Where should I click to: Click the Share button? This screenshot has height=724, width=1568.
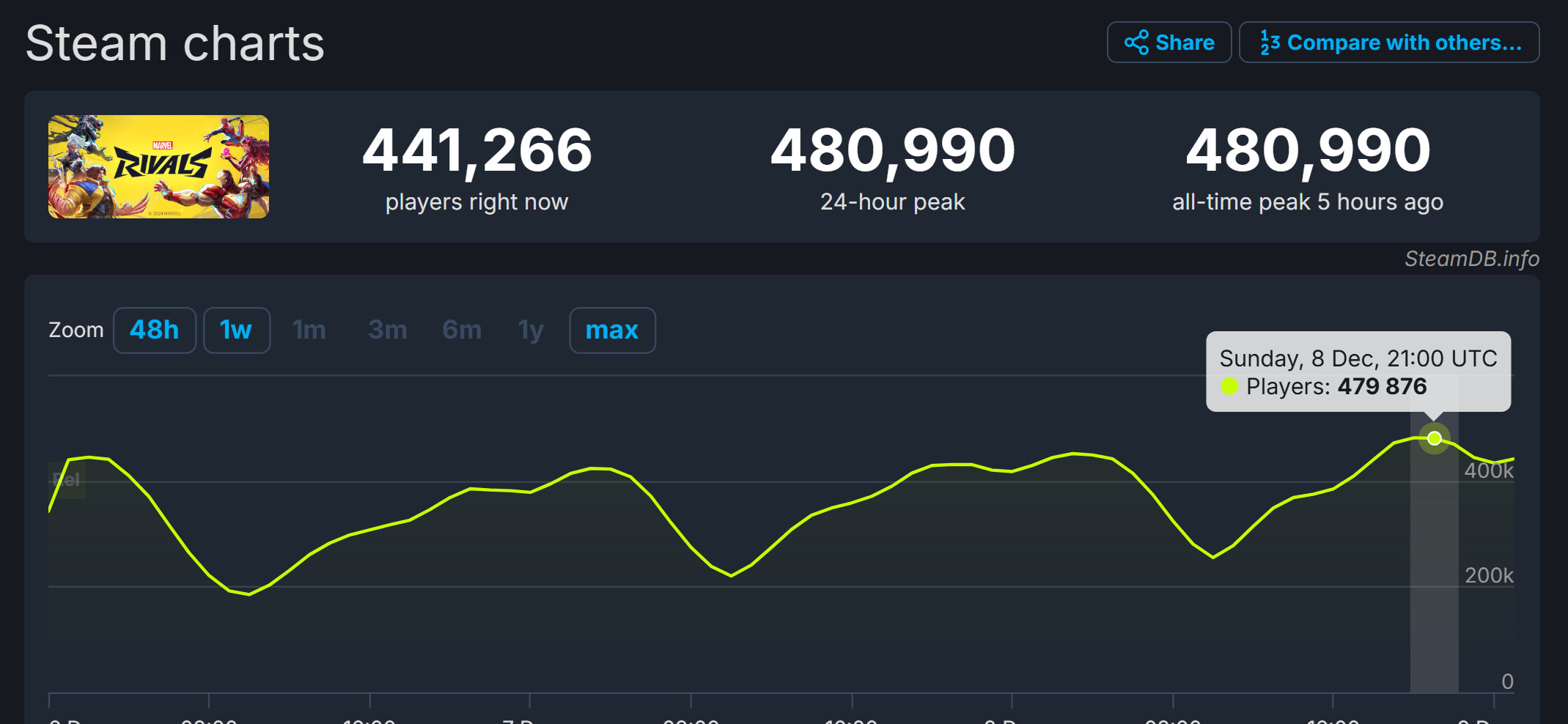click(x=1168, y=42)
